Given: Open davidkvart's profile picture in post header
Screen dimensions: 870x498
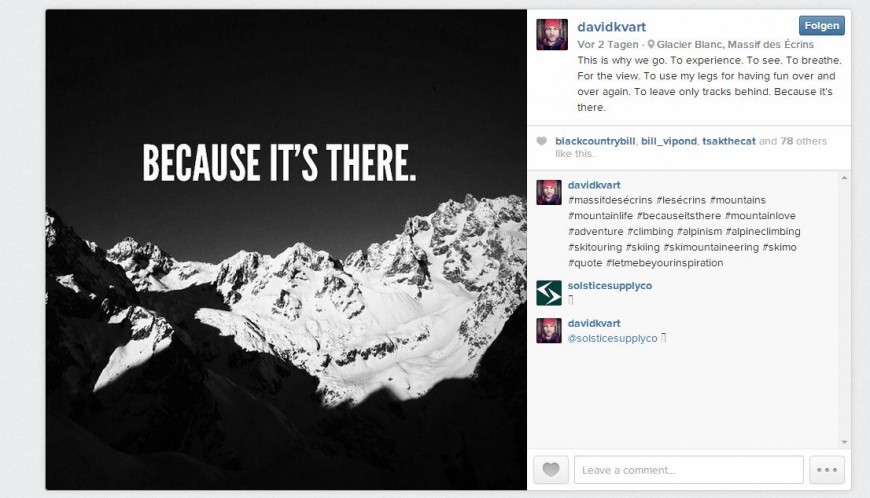Looking at the screenshot, I should pyautogui.click(x=552, y=34).
